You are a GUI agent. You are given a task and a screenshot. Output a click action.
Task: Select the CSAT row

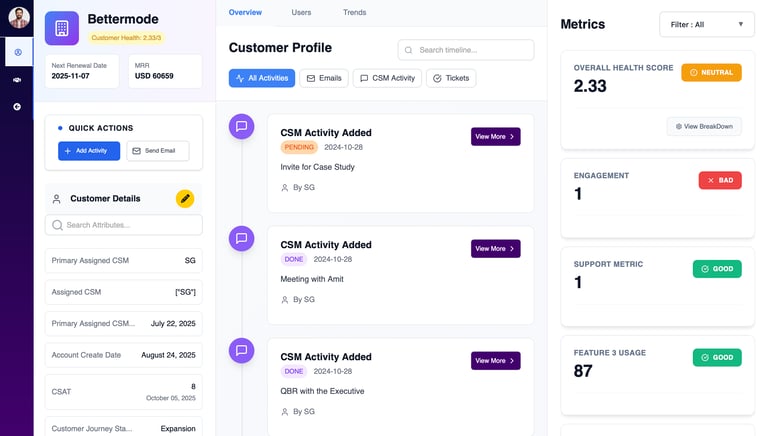[x=123, y=392]
